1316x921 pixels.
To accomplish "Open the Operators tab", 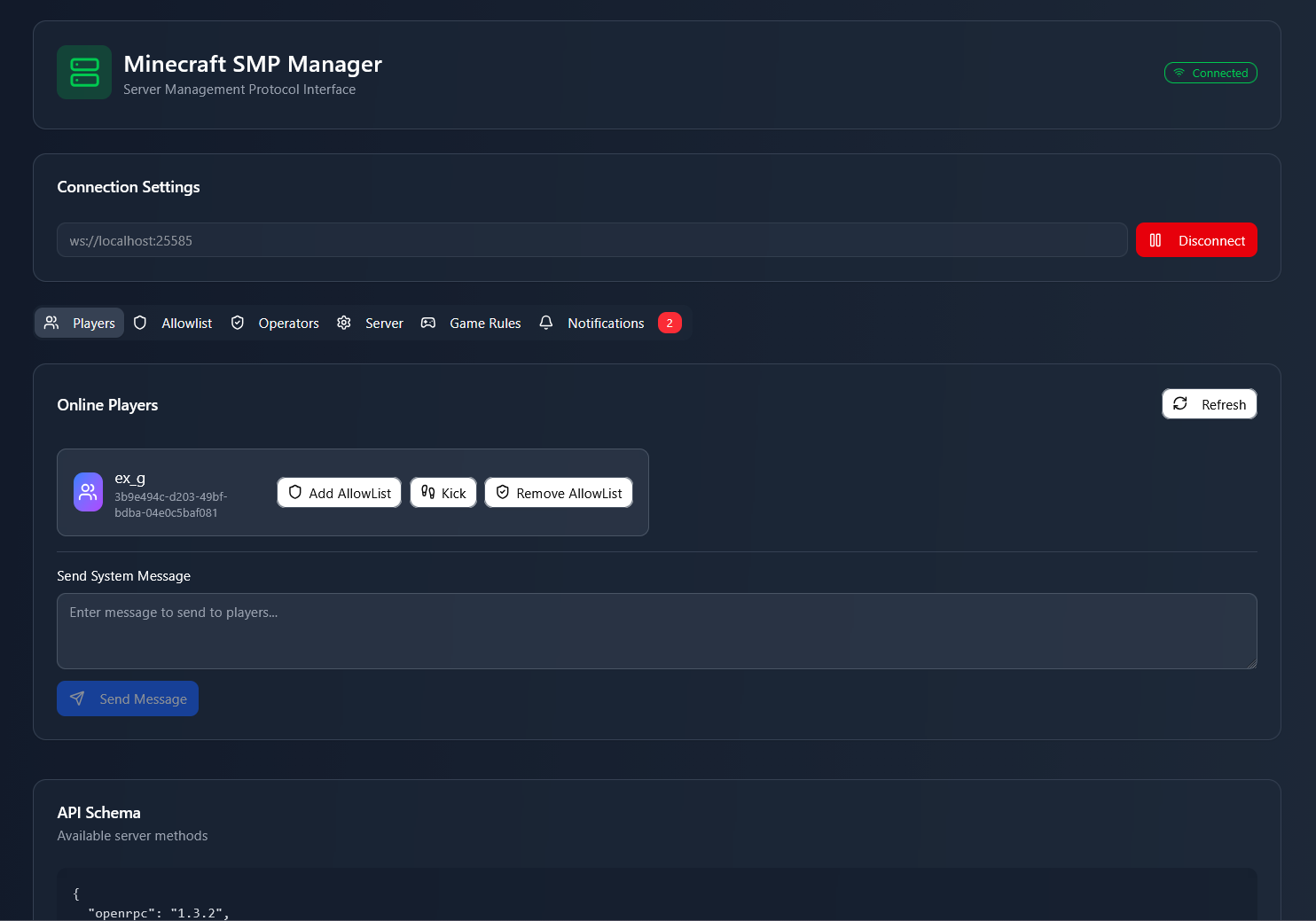I will click(288, 324).
